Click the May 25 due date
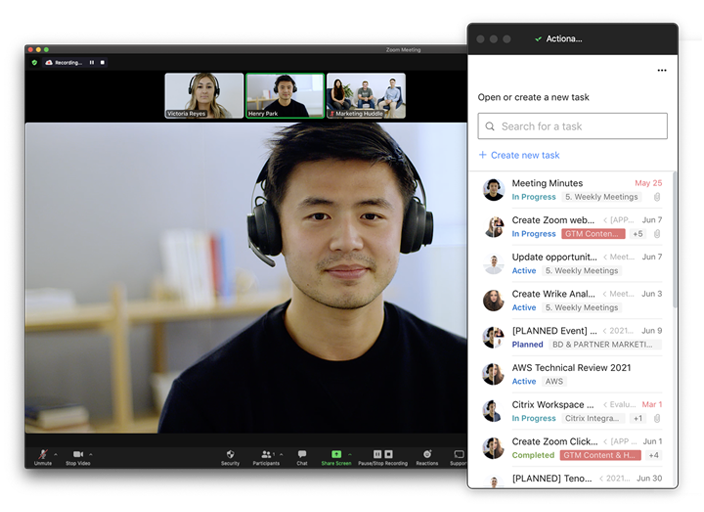The height and width of the screenshot is (512, 704). point(648,183)
